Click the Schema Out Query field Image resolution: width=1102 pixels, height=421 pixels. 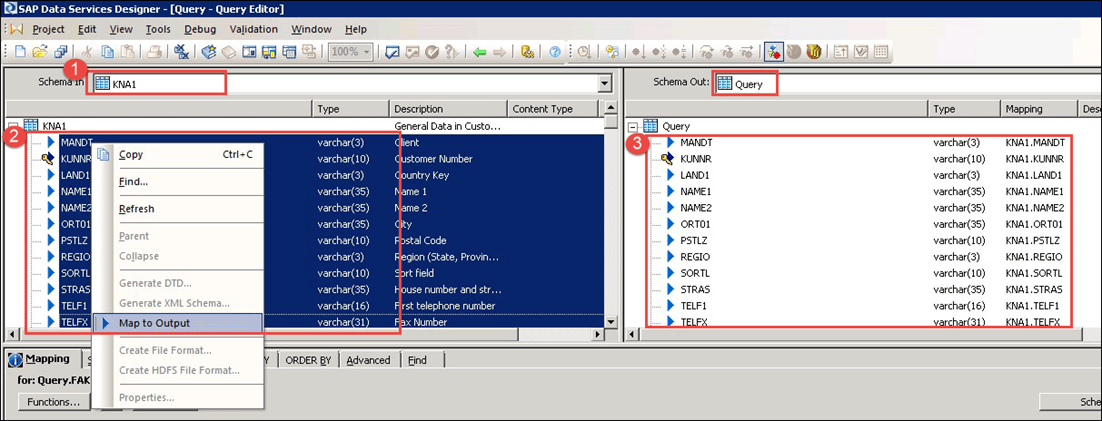748,85
